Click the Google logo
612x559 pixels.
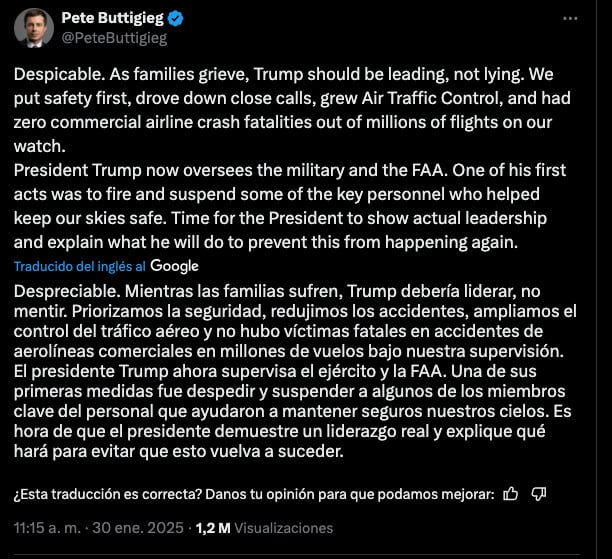coord(175,266)
